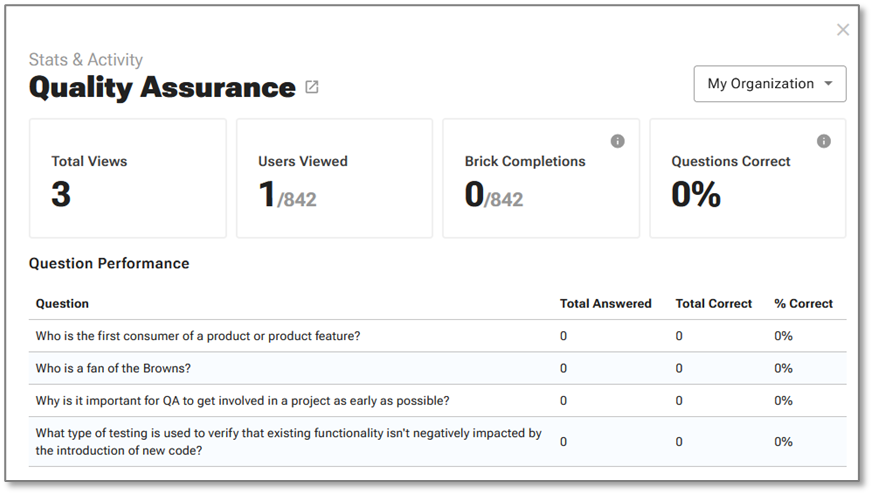The width and height of the screenshot is (873, 495).
Task: Click the Quality Assurance title text
Action: [162, 87]
